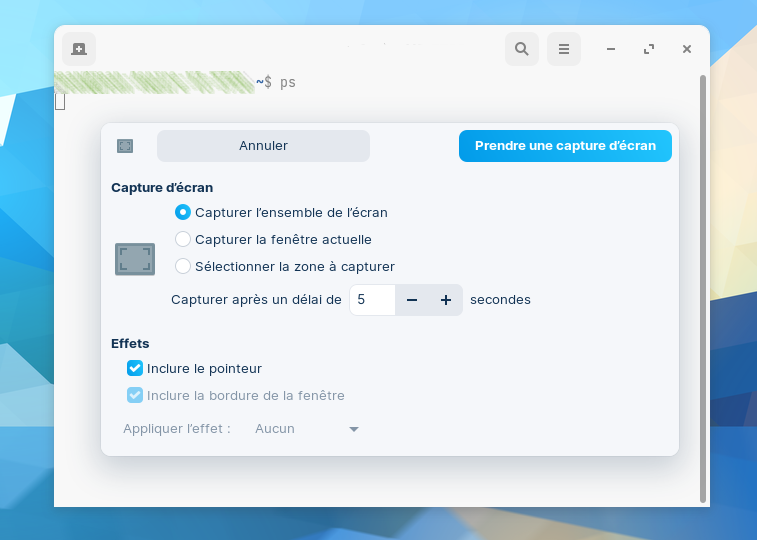Toggle "Inclure la bordure de la fenêtre"
Viewport: 757px width, 540px height.
[x=135, y=395]
